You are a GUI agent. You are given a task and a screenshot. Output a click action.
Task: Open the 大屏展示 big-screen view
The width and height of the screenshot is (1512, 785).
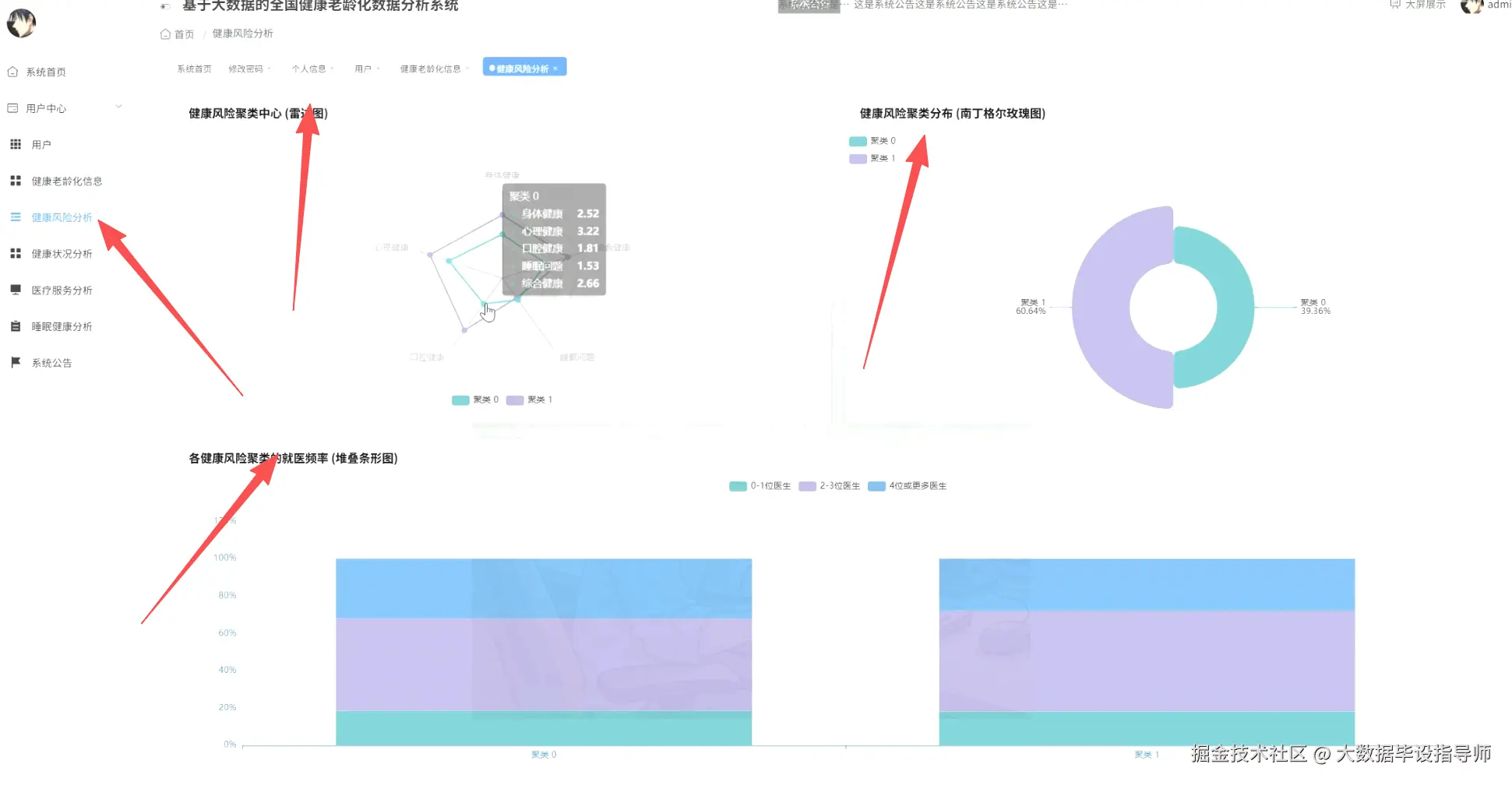[x=1425, y=5]
